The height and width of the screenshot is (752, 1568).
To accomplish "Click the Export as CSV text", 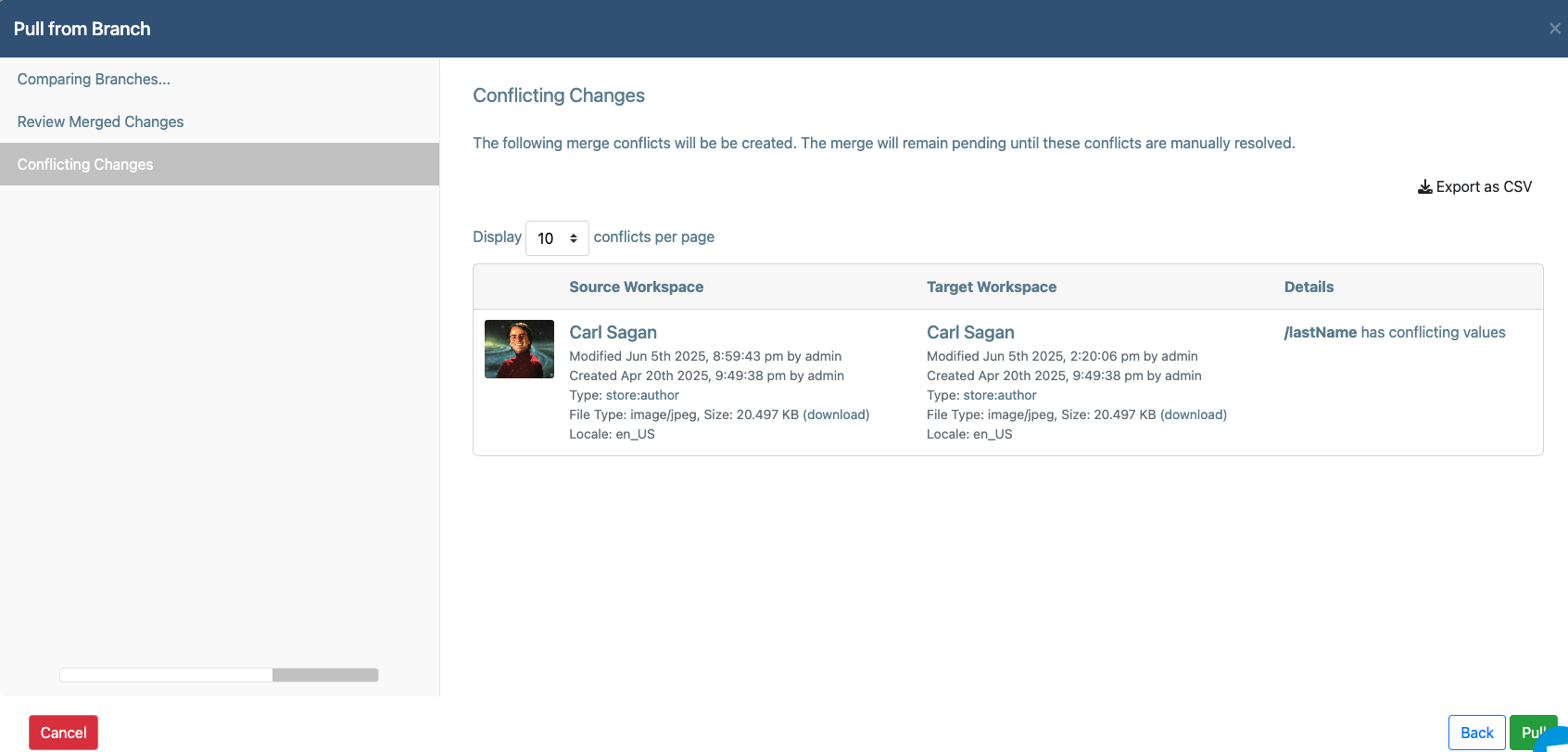I will [1484, 187].
